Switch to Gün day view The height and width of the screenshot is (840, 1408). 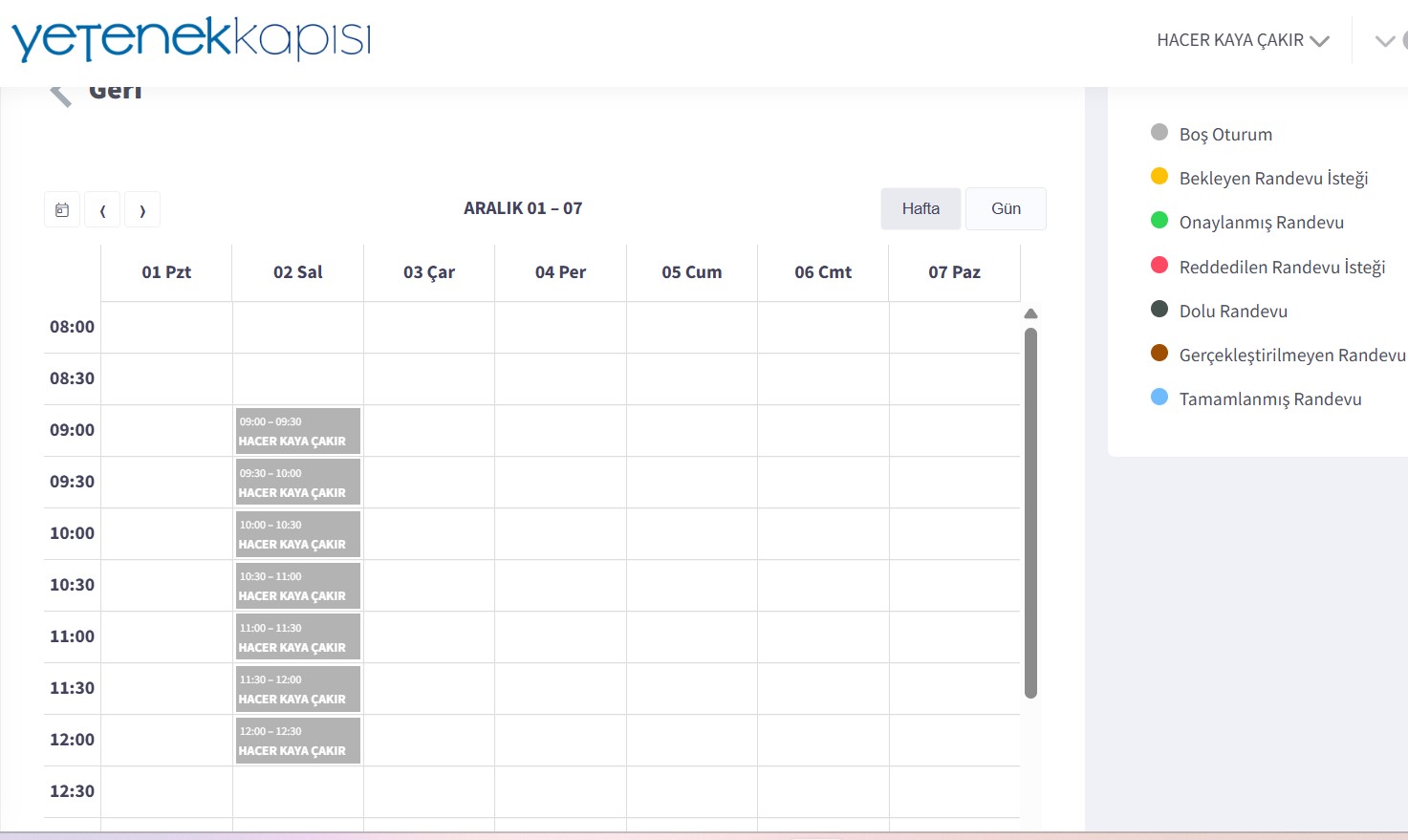1006,208
